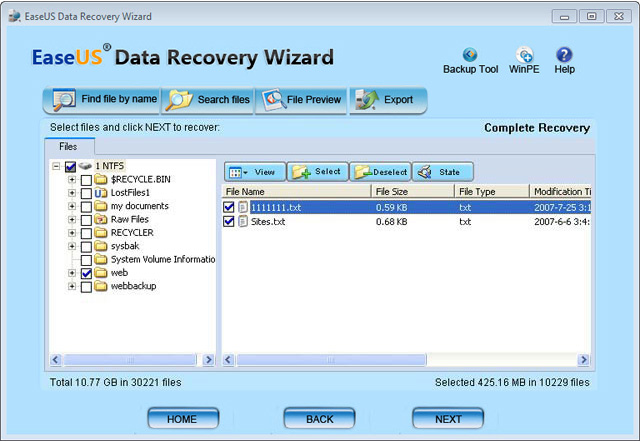Click the Deselect button

(380, 172)
